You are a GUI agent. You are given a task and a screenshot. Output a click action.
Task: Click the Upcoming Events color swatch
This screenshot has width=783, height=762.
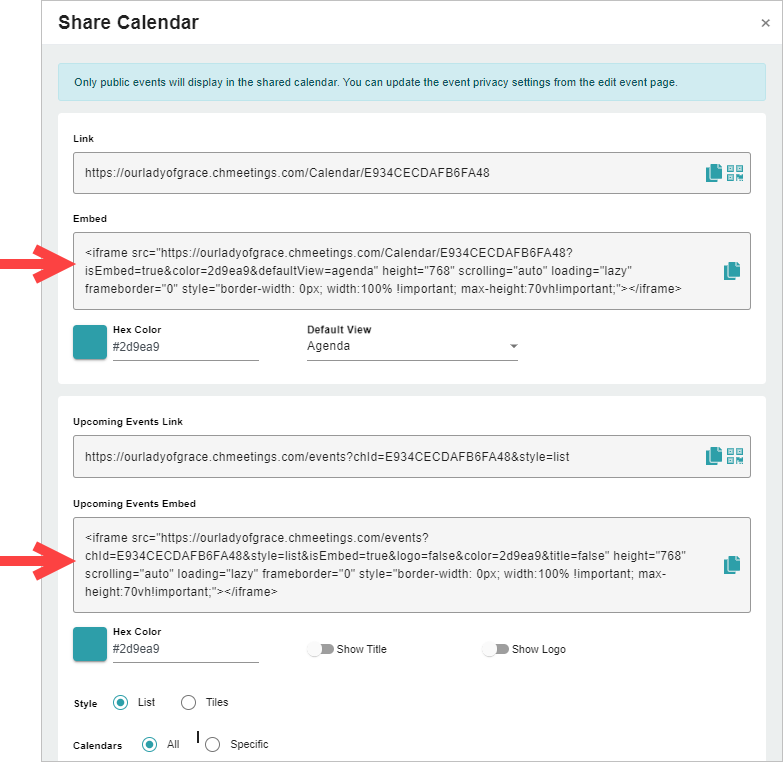click(90, 644)
